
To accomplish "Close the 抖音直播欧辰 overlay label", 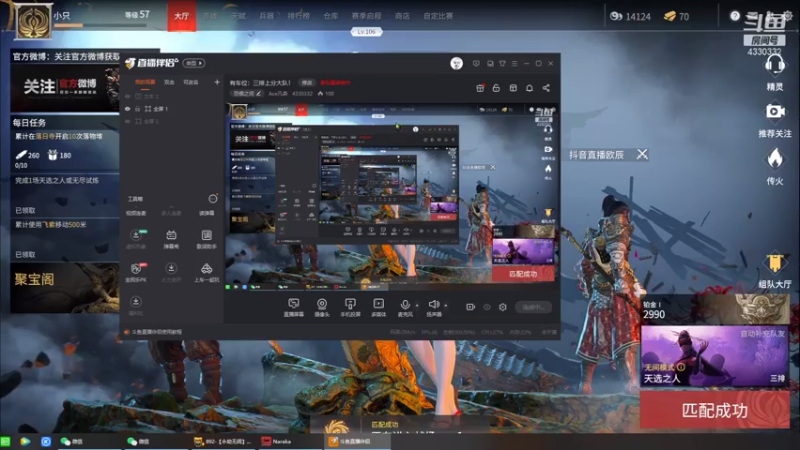I will click(642, 155).
